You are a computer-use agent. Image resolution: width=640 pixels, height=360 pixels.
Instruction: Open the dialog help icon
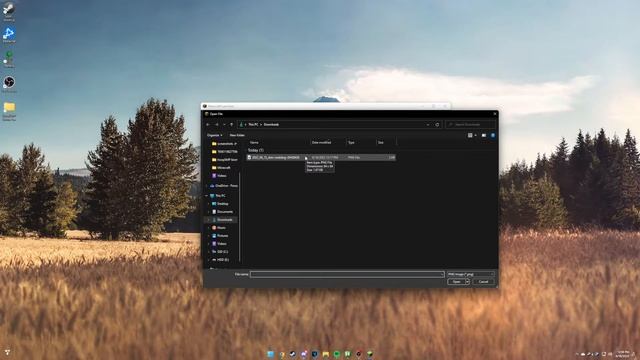point(493,135)
